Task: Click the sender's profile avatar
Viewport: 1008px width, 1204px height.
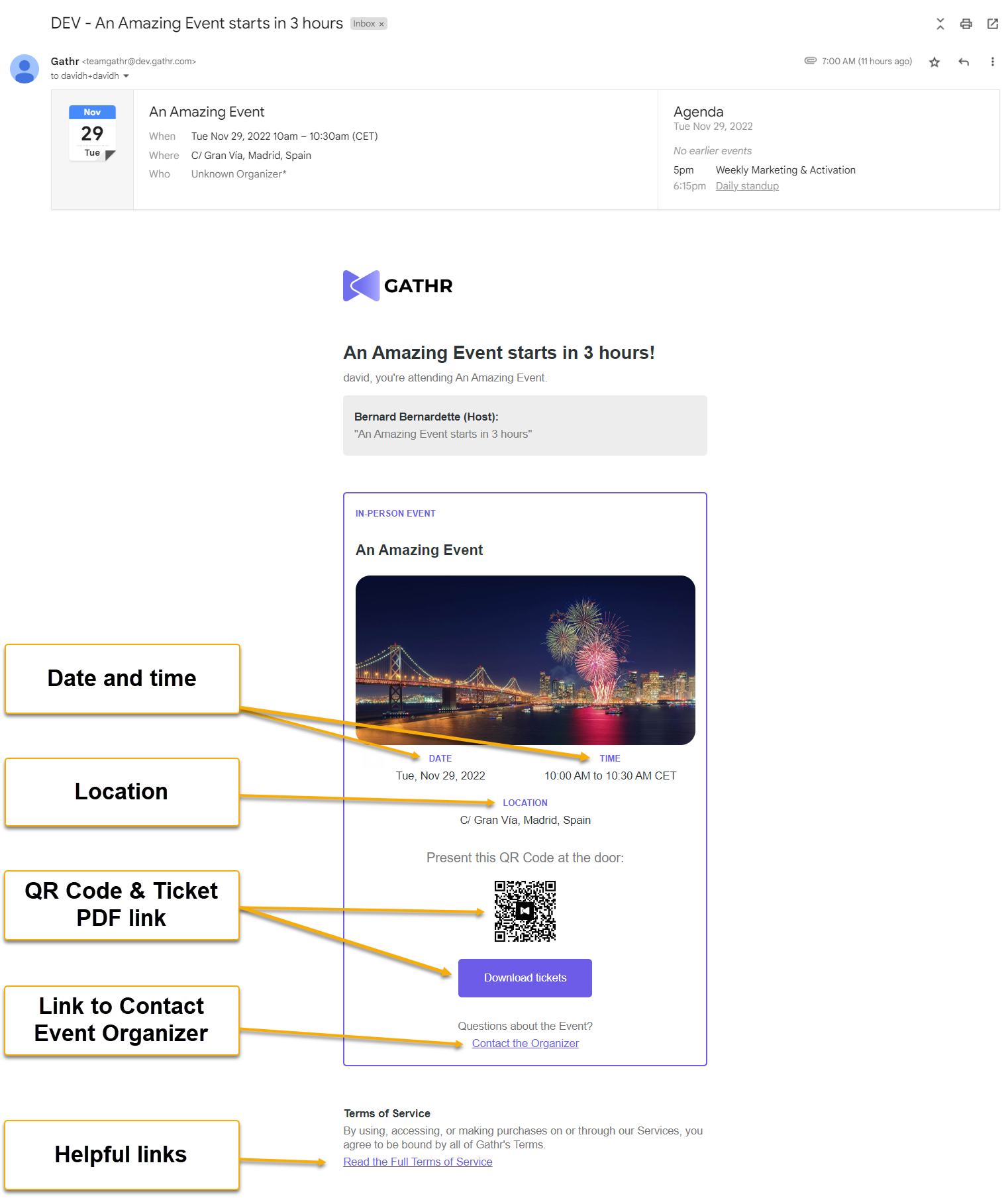Action: point(25,69)
